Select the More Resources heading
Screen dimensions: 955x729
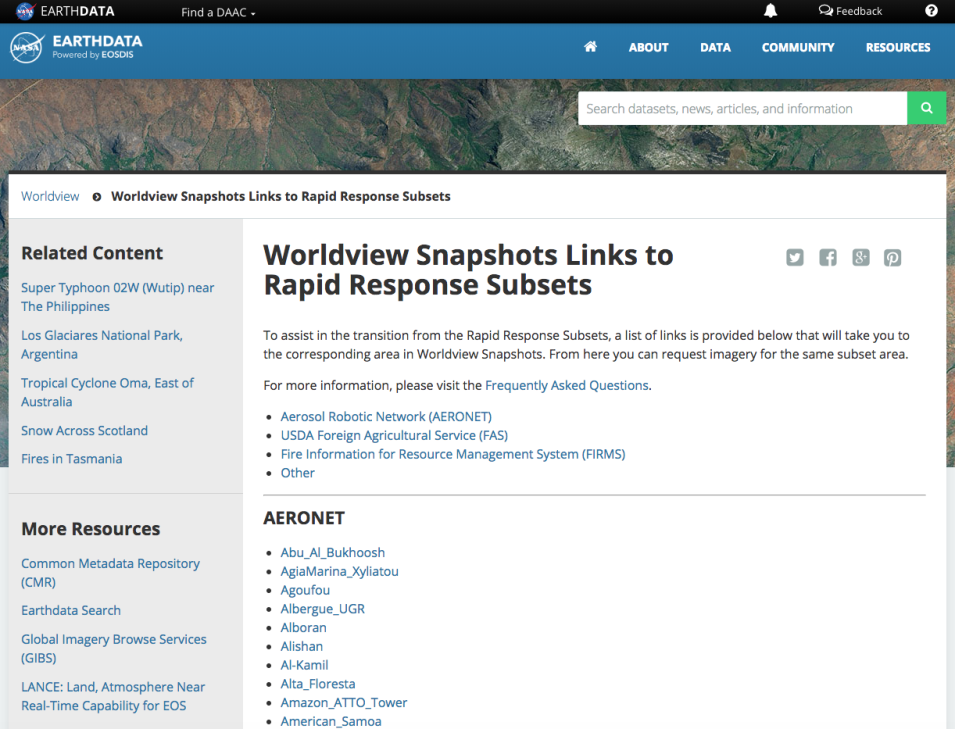pos(91,529)
